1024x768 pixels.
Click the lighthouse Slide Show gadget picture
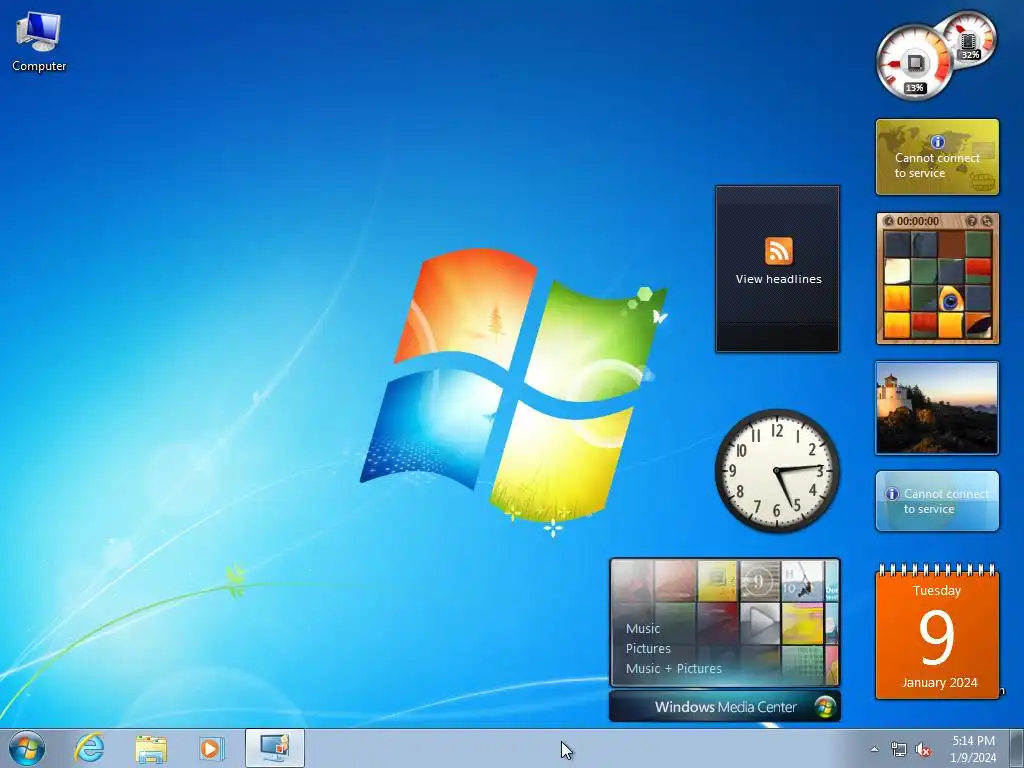pyautogui.click(x=936, y=408)
